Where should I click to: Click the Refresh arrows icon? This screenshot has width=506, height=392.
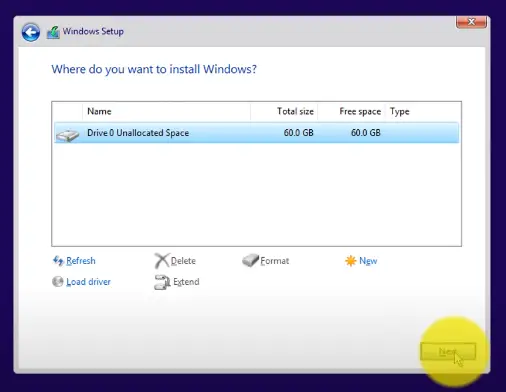click(58, 261)
